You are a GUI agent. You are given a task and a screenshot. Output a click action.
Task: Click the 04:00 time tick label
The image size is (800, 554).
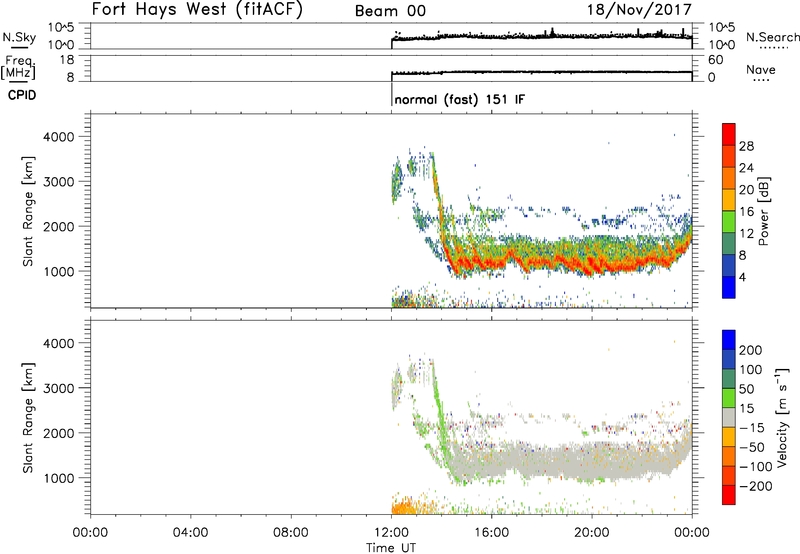click(x=190, y=533)
